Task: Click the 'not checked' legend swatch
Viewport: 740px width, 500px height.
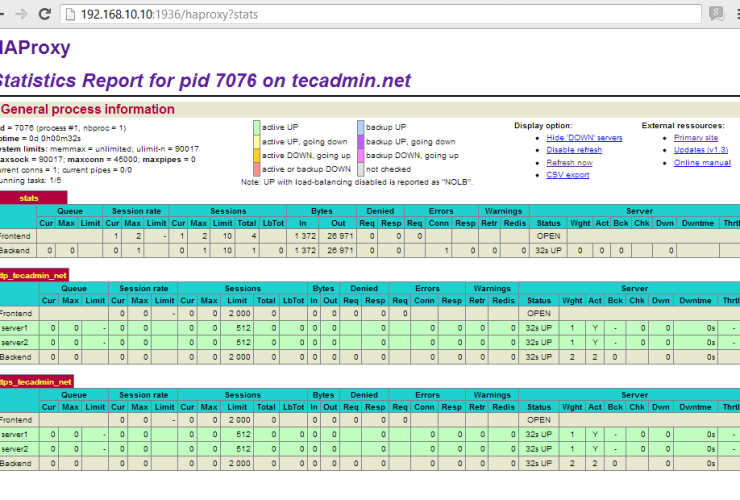Action: pyautogui.click(x=361, y=170)
